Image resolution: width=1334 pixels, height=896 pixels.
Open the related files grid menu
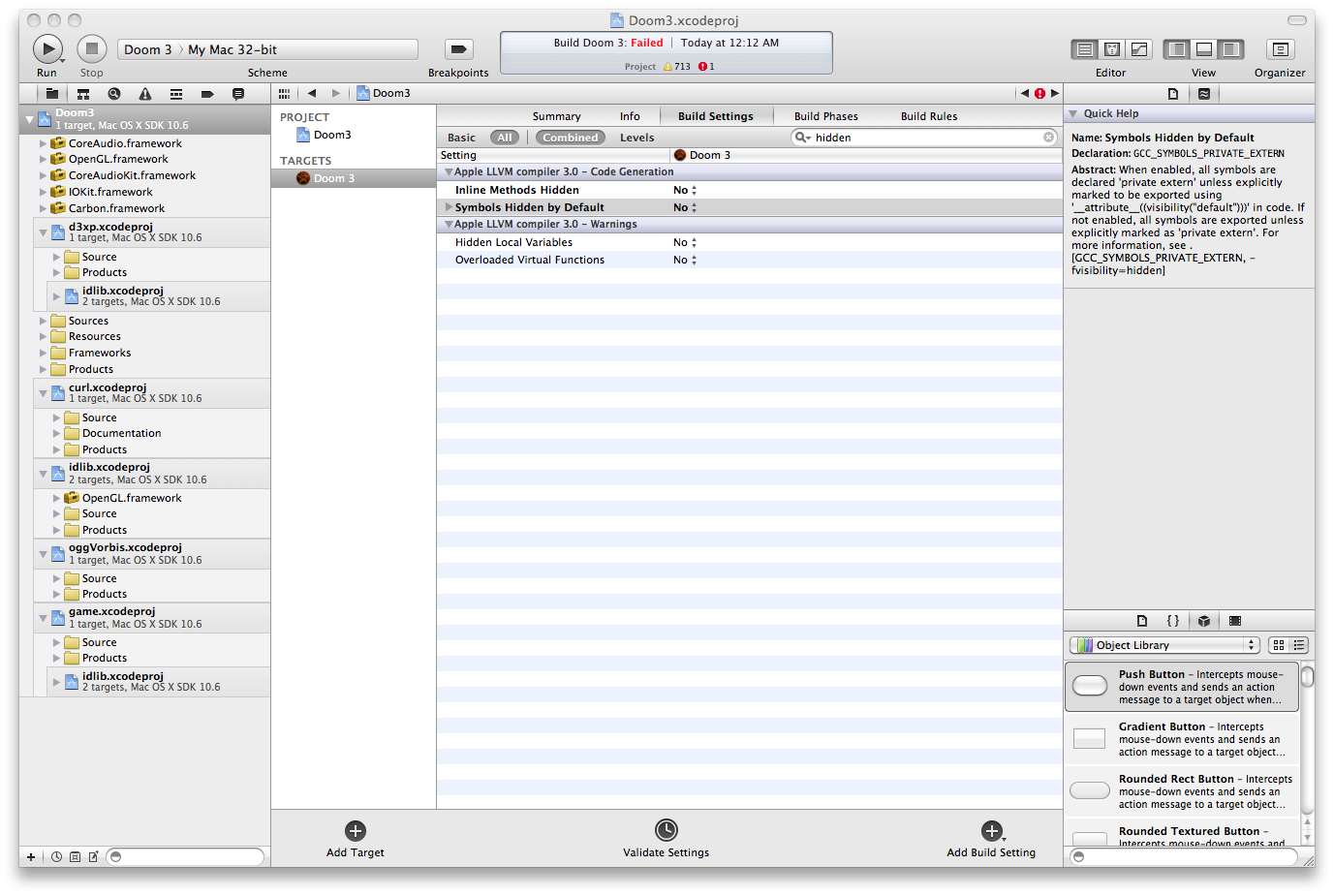pyautogui.click(x=284, y=93)
